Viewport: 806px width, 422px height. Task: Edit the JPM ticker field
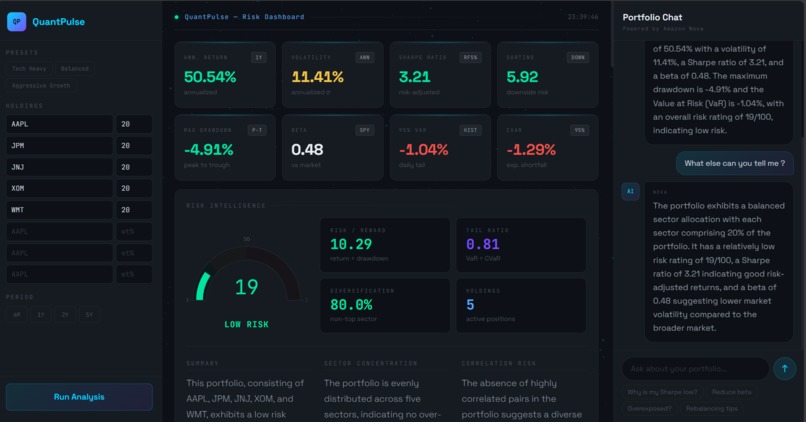(x=60, y=145)
